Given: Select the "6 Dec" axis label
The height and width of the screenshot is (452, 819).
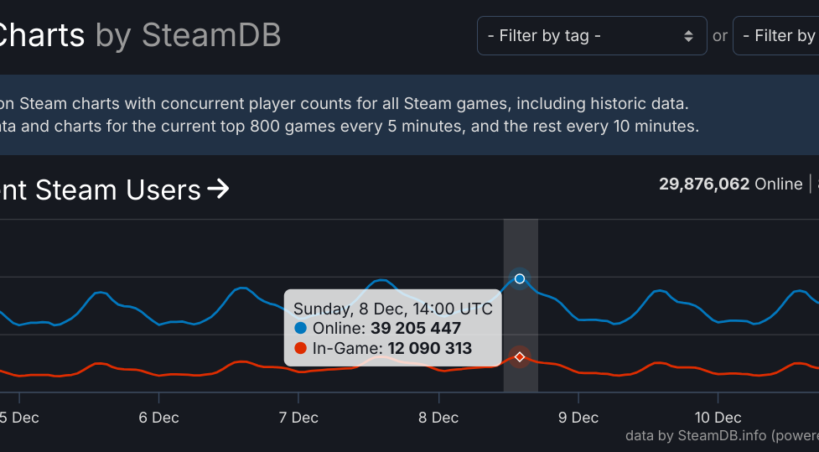Looking at the screenshot, I should pos(159,417).
